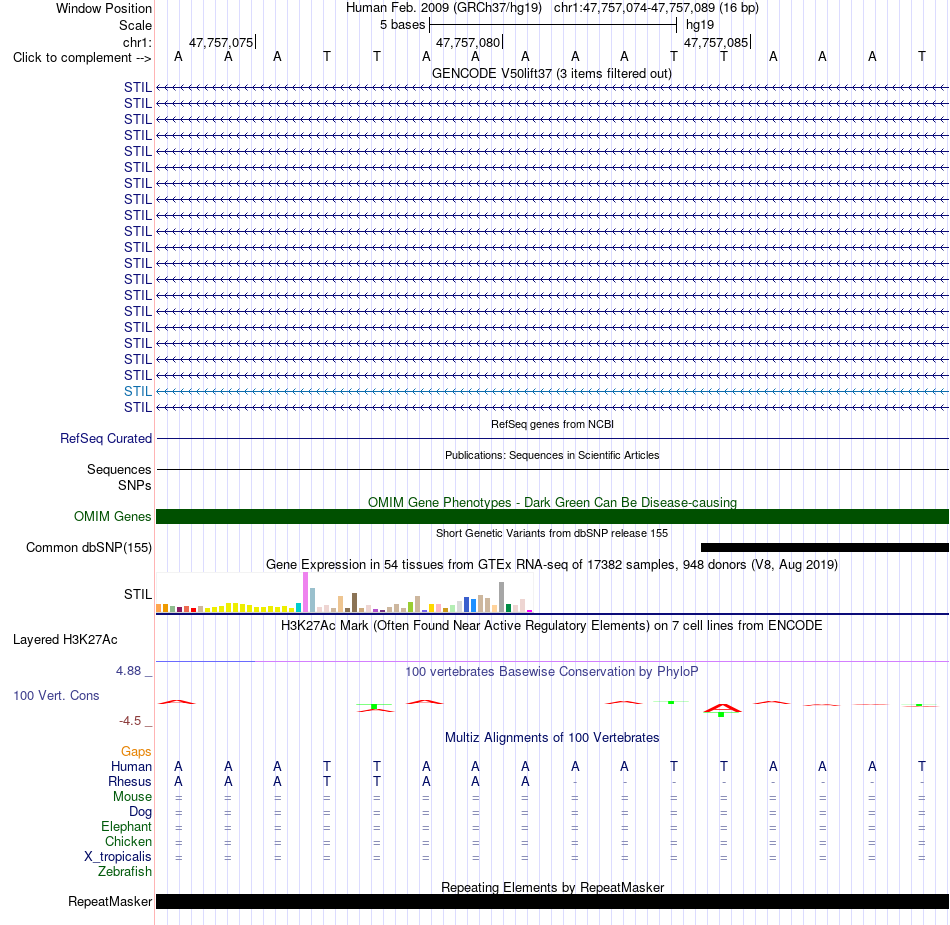Select the black dbSNP variant bar
Viewport: 950px width, 925px height.
click(x=825, y=547)
